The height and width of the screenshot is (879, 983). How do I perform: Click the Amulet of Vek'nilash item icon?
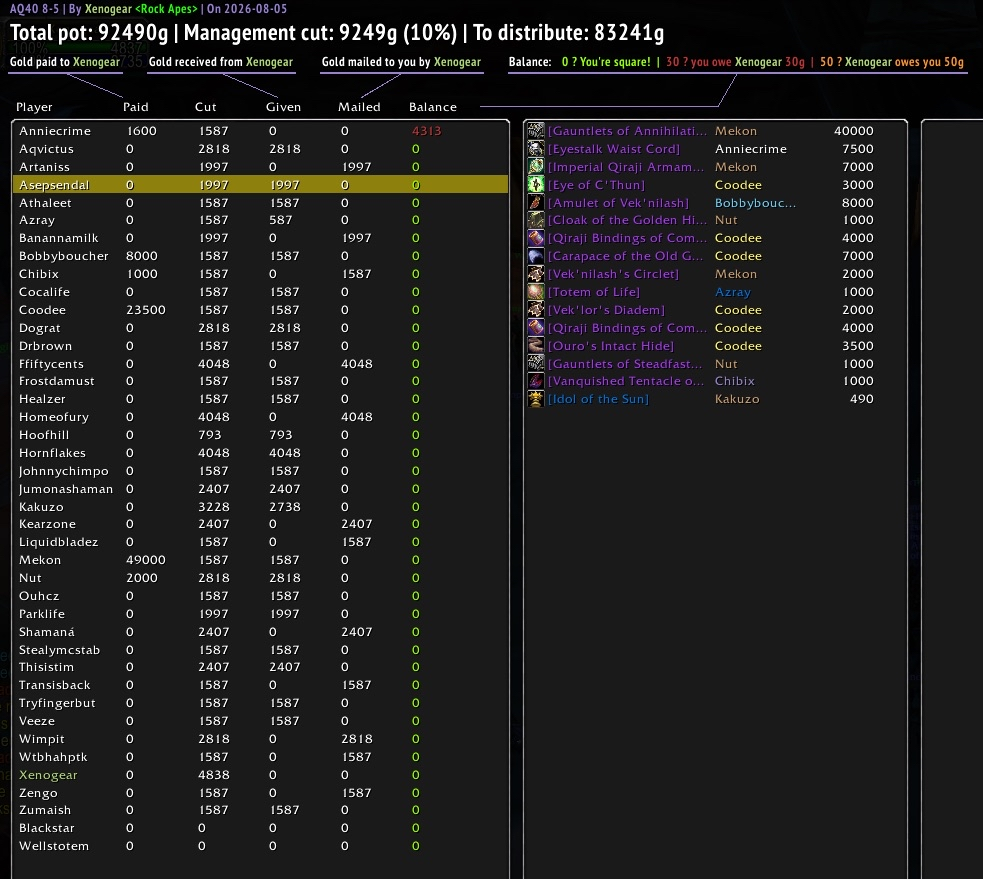pos(535,203)
